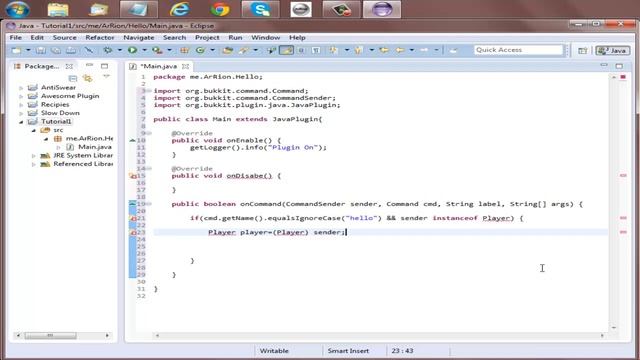Maximize the editor area
This screenshot has height=360, width=640.
(x=619, y=66)
